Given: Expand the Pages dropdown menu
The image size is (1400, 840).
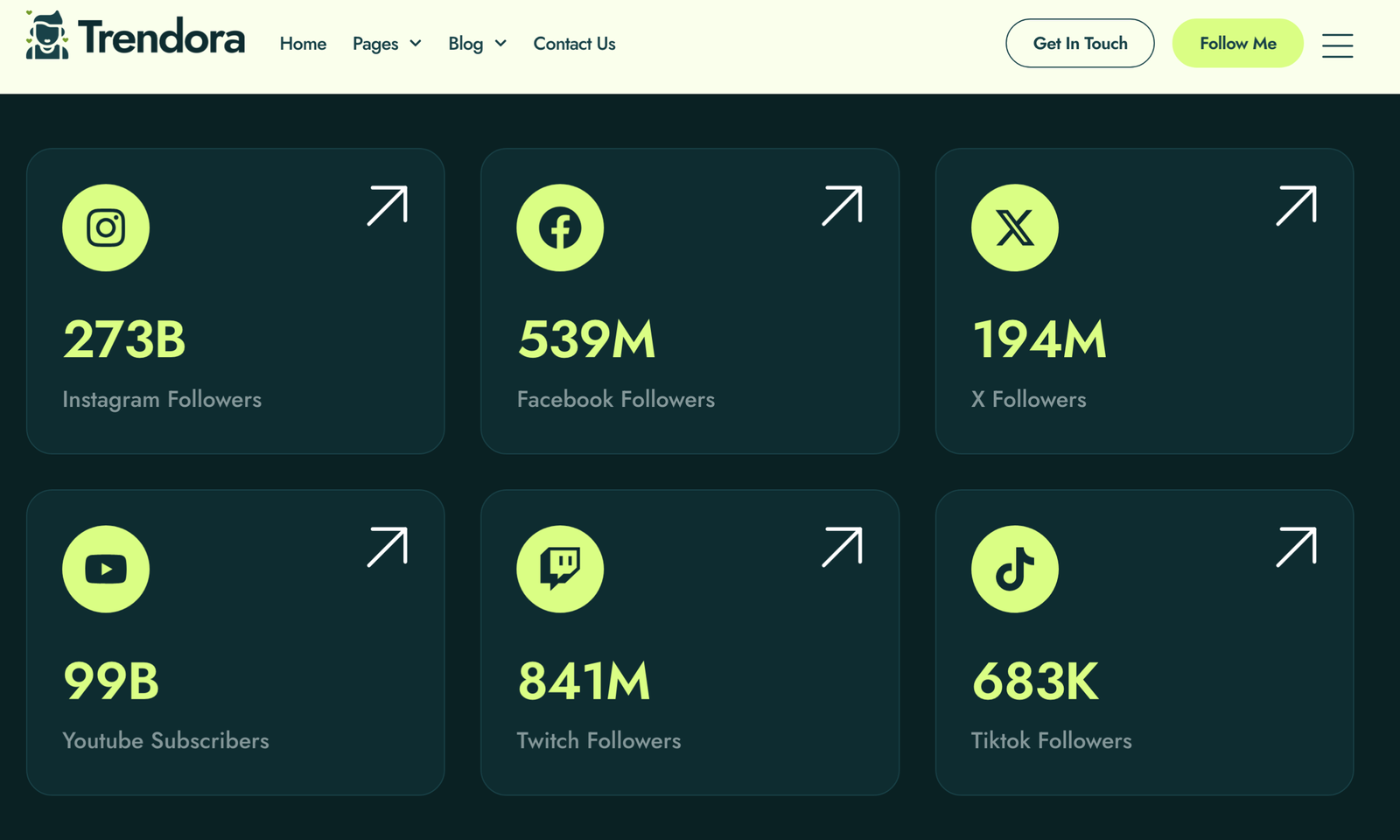Looking at the screenshot, I should point(387,44).
